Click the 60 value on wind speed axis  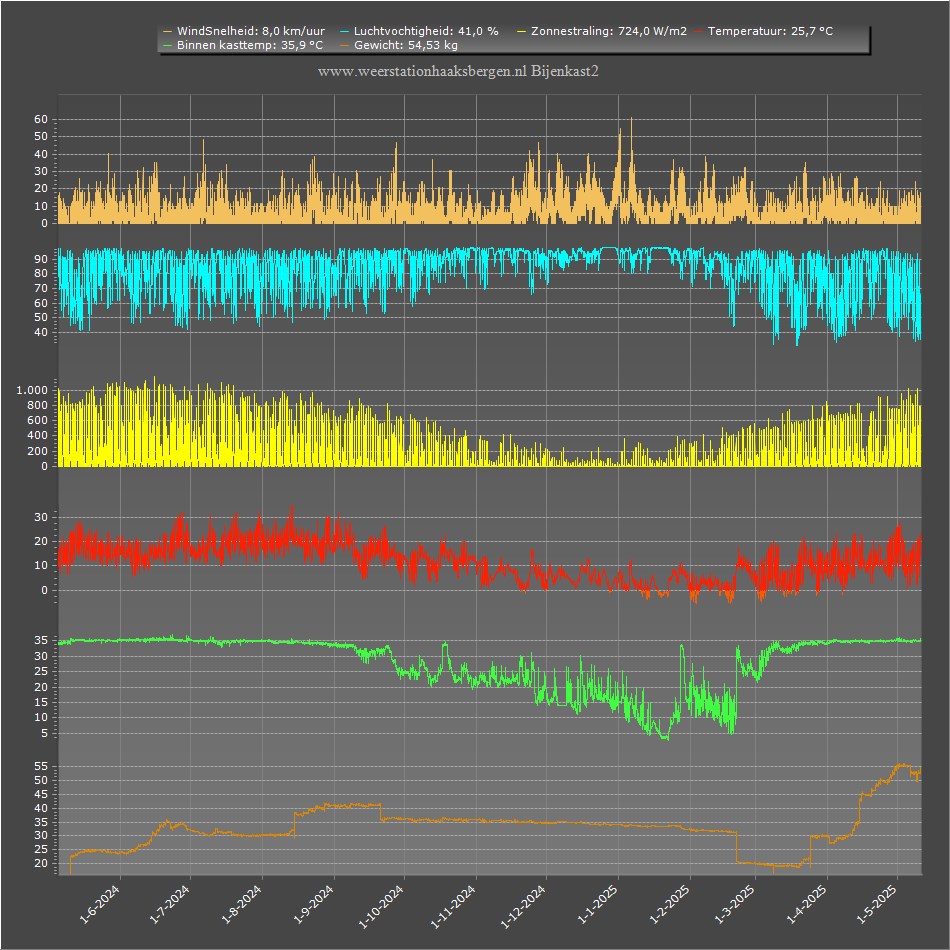41,119
